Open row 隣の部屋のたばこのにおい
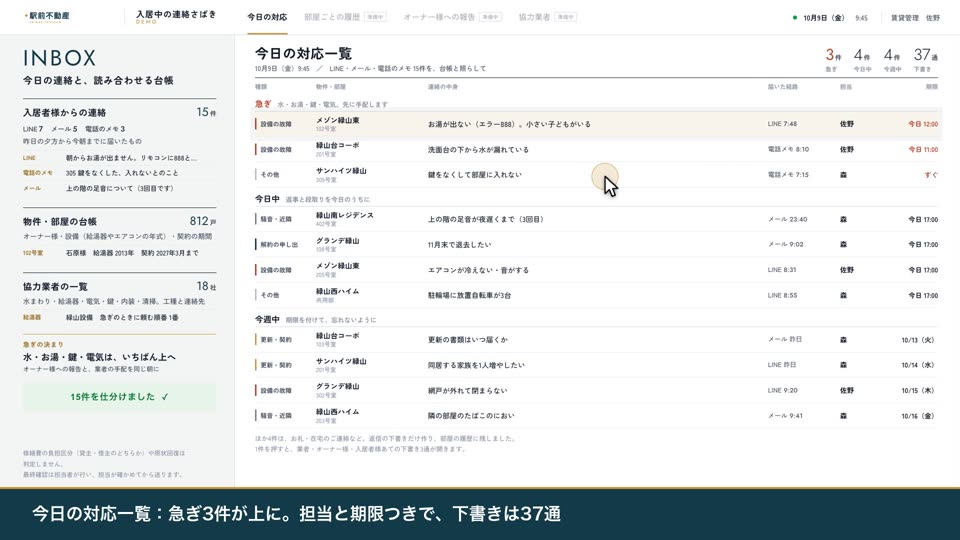This screenshot has height=540, width=960. (x=596, y=416)
